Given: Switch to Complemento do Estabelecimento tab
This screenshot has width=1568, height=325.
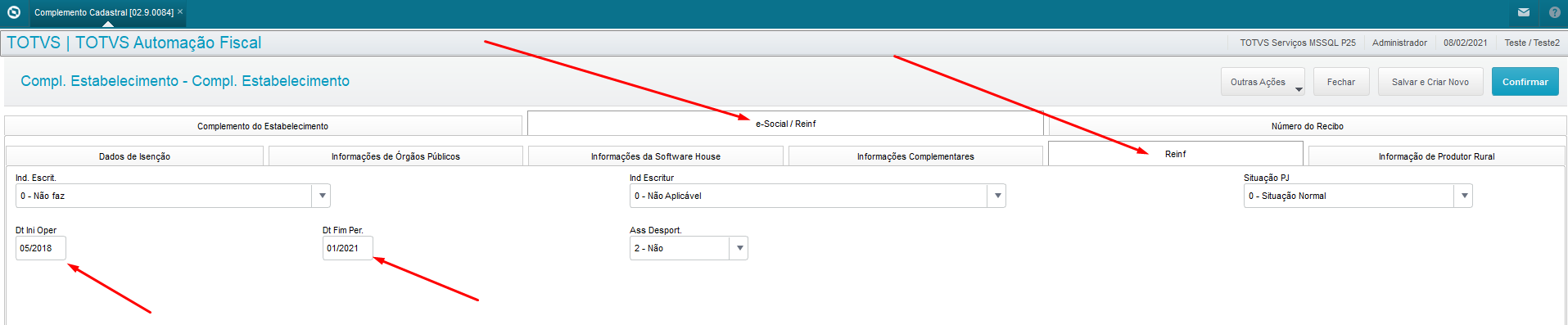Looking at the screenshot, I should [x=263, y=126].
